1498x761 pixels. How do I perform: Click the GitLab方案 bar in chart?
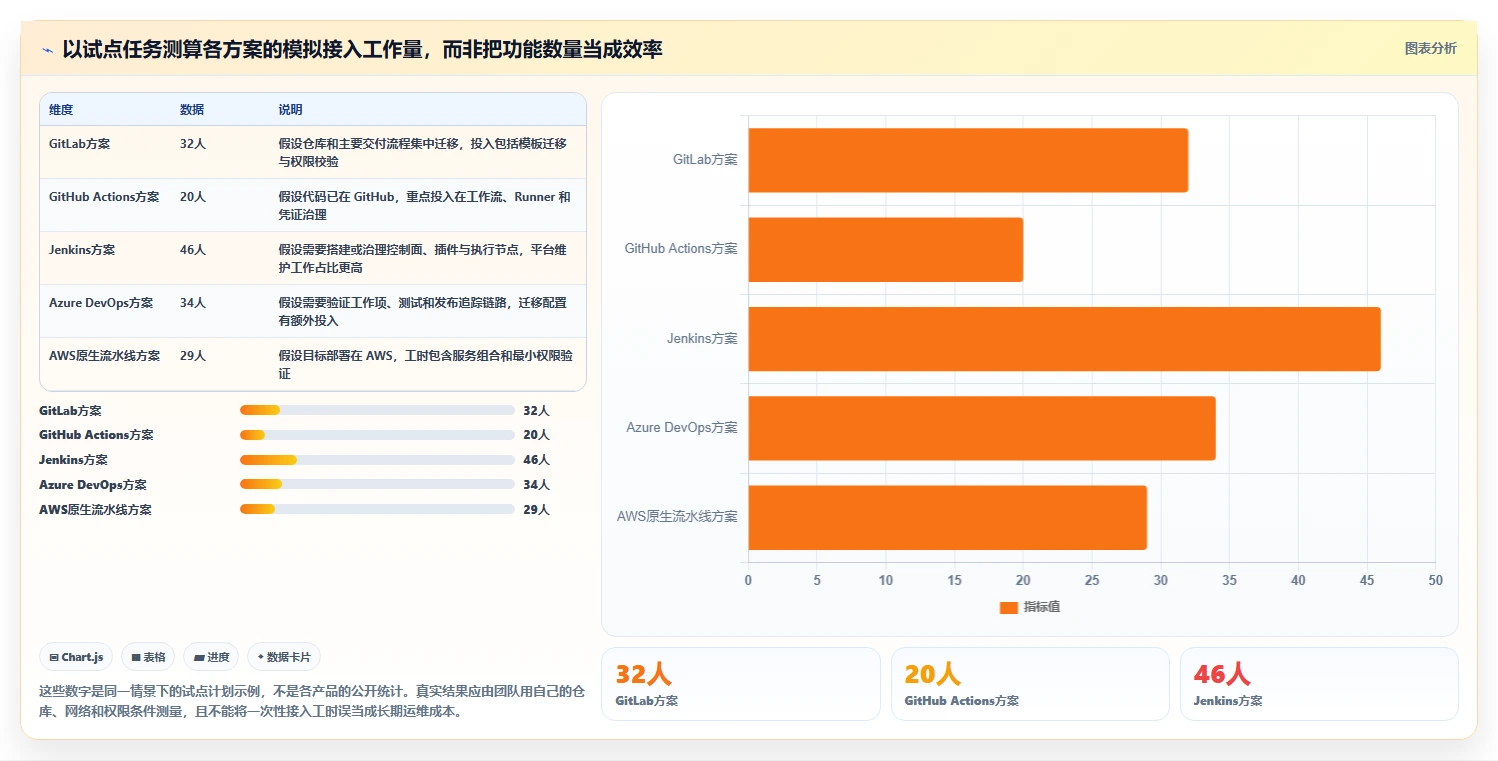(968, 160)
